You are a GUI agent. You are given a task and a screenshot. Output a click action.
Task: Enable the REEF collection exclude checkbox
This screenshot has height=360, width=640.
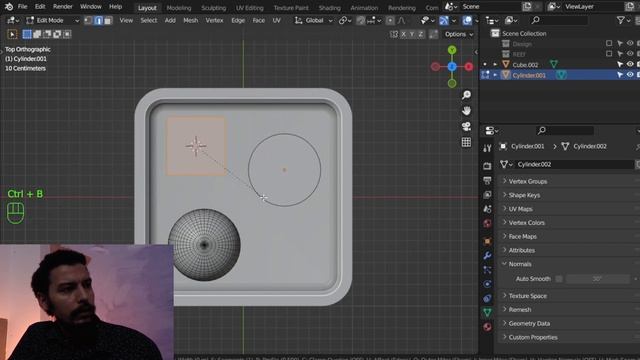tap(609, 54)
